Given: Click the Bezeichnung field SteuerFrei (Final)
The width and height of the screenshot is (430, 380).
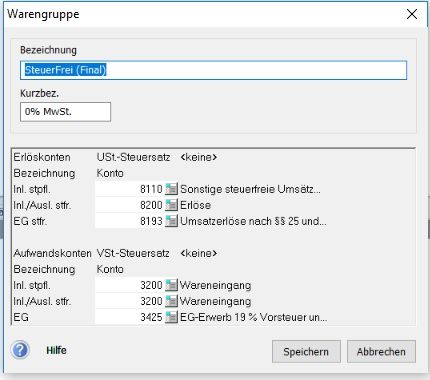Looking at the screenshot, I should [x=213, y=70].
